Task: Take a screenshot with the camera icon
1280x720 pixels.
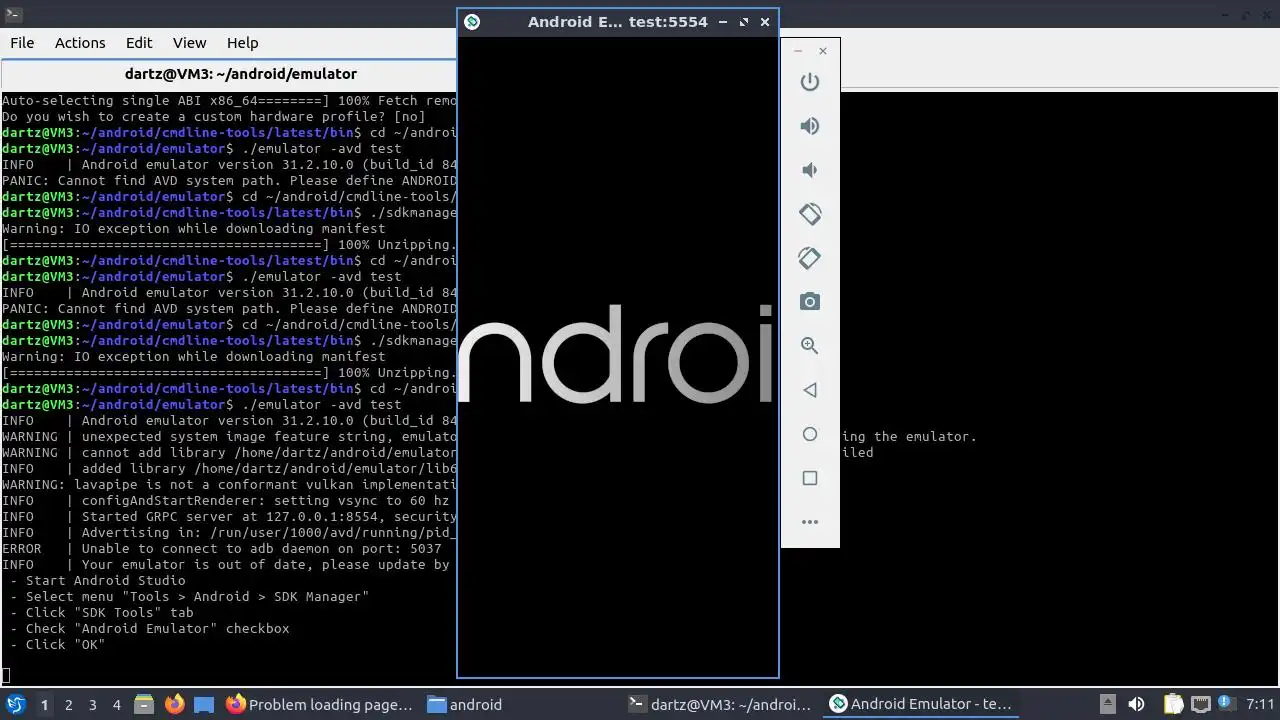Action: click(810, 302)
